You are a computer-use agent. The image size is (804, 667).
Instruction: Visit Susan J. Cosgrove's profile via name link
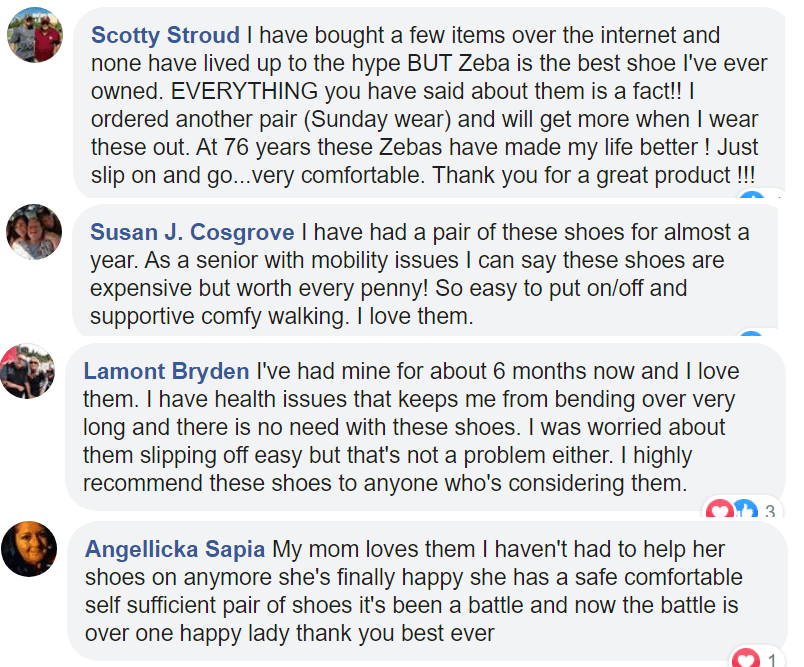point(192,232)
